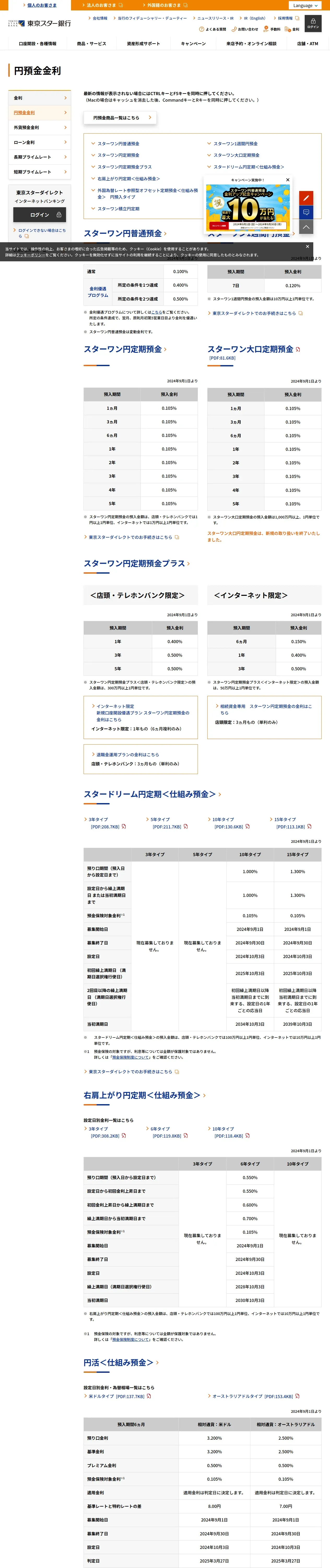Click ログイン button in 東京スターダイレクト box

39,215
